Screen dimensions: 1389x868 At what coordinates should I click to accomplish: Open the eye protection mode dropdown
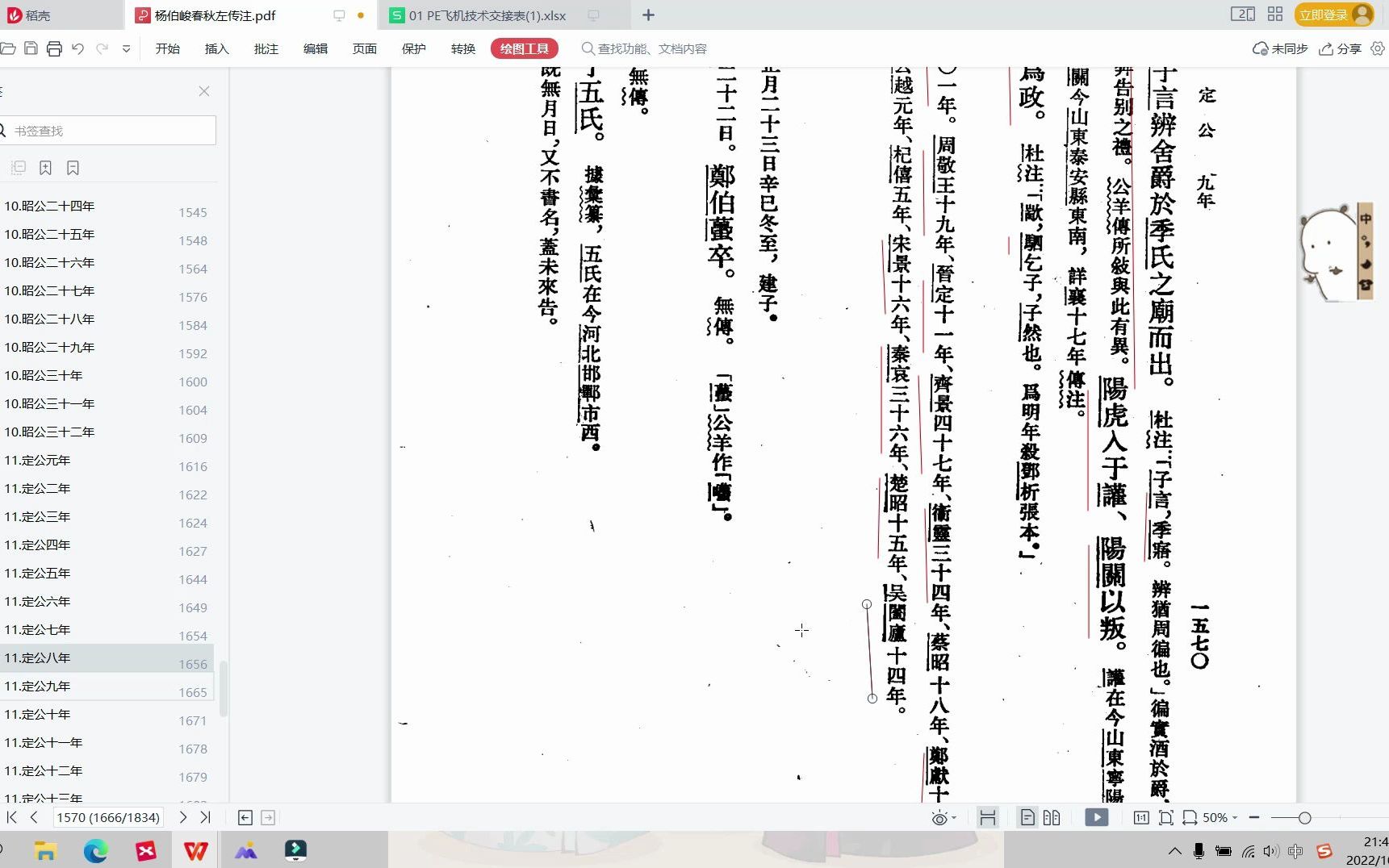pyautogui.click(x=943, y=818)
